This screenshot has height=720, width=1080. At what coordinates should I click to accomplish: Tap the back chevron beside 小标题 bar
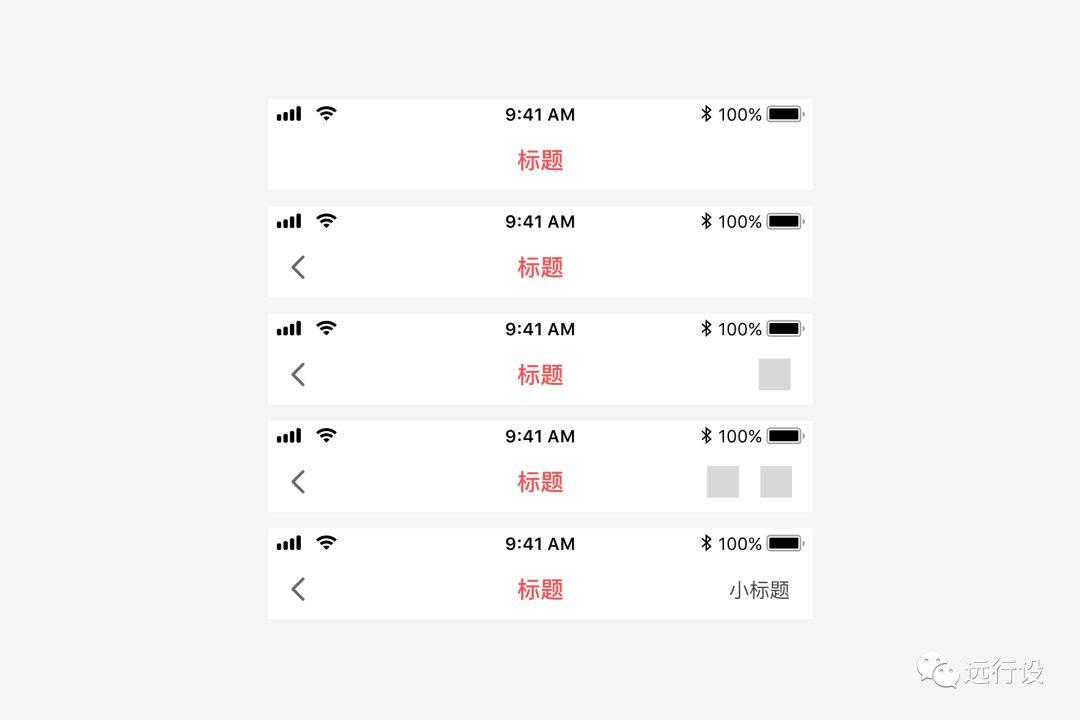(x=298, y=589)
